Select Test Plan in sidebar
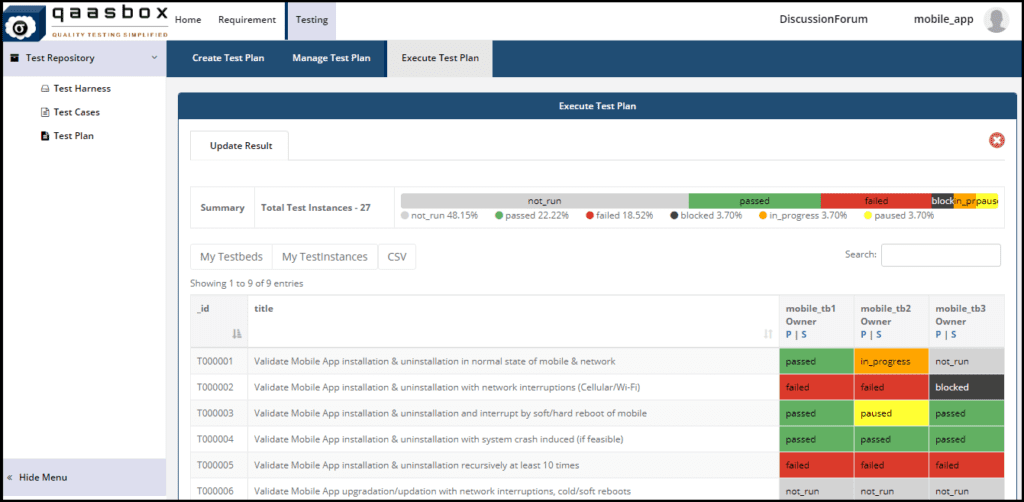Image resolution: width=1024 pixels, height=502 pixels. tap(73, 135)
